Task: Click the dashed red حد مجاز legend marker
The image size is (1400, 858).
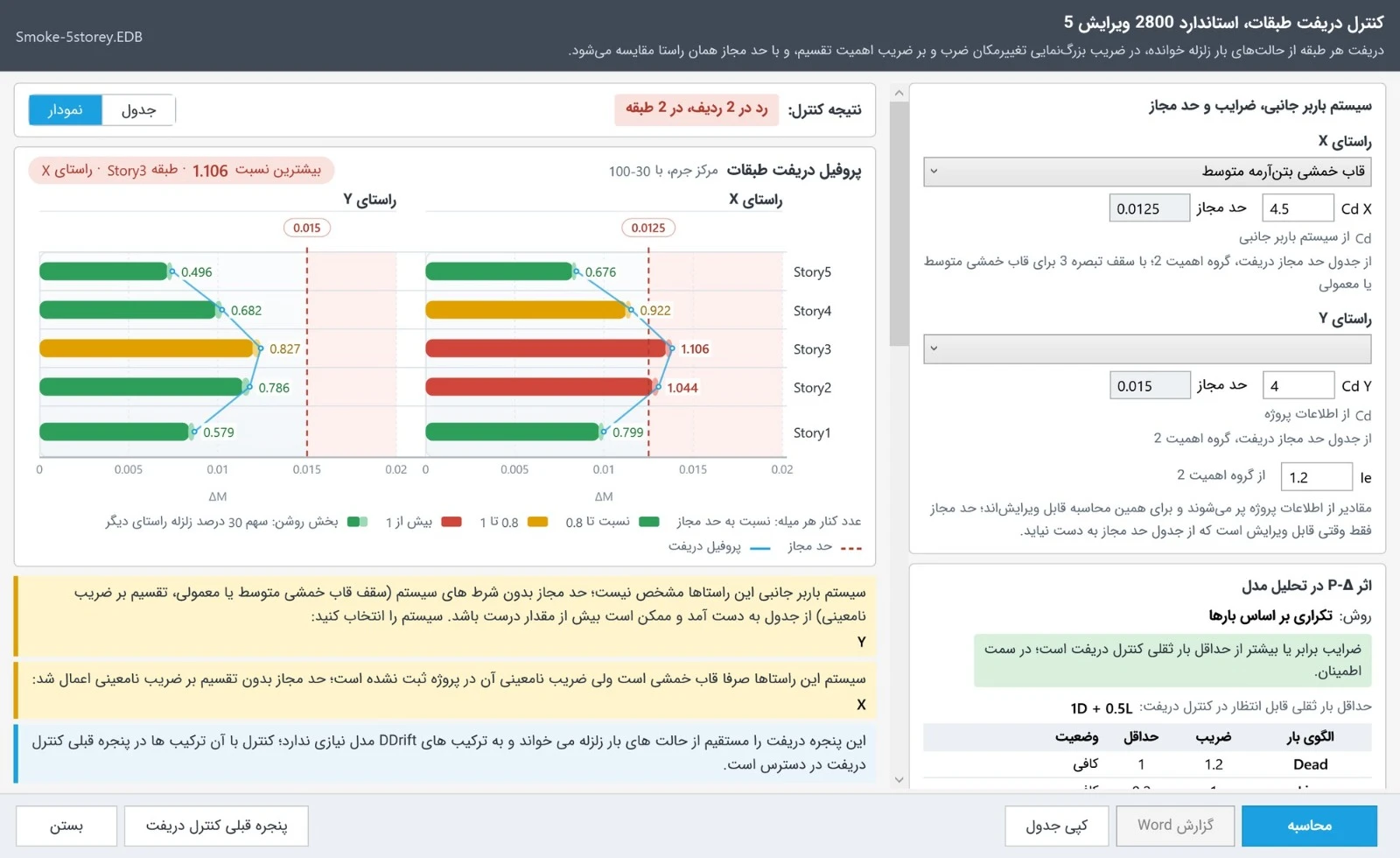Action: pos(850,548)
